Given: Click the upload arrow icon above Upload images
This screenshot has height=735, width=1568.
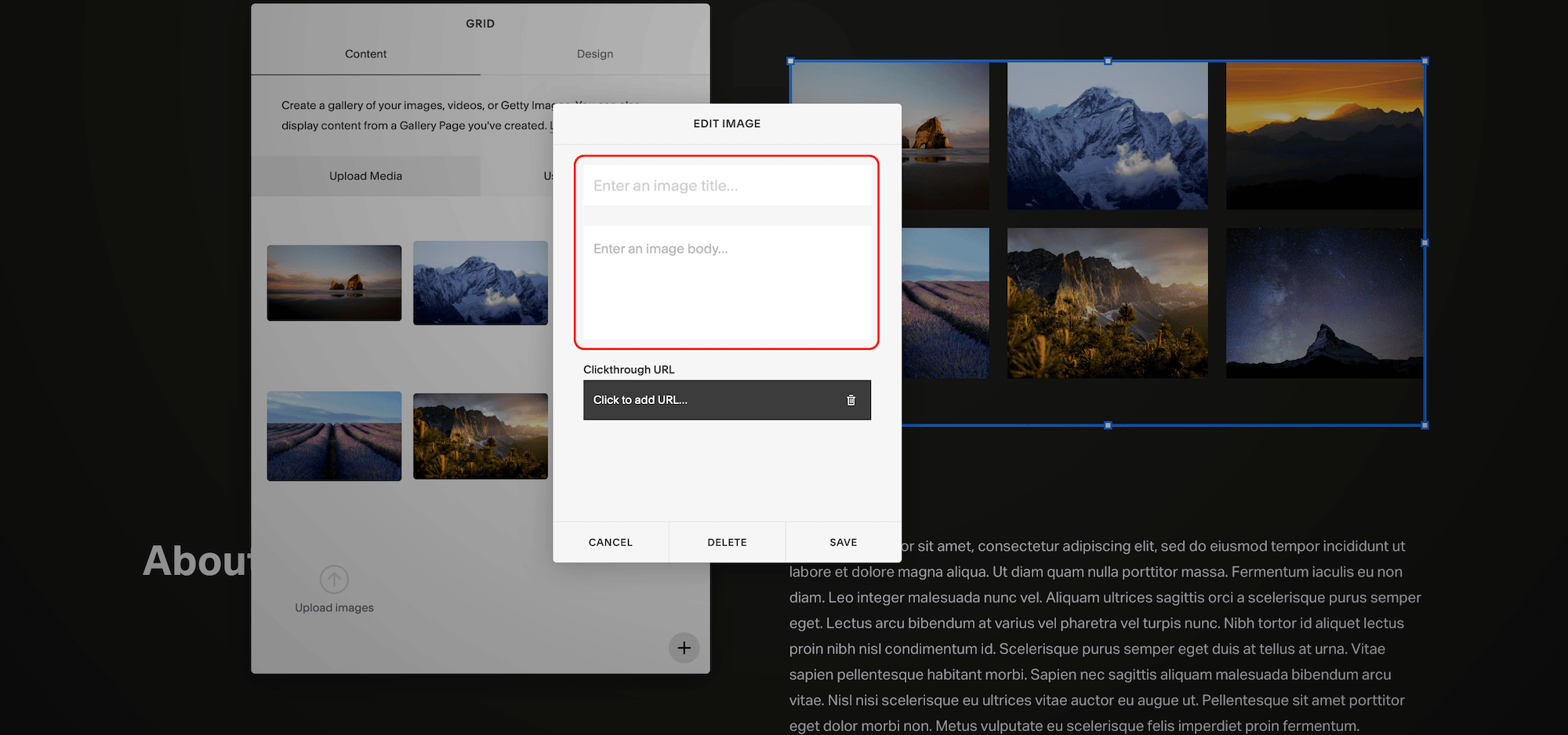Looking at the screenshot, I should point(334,579).
